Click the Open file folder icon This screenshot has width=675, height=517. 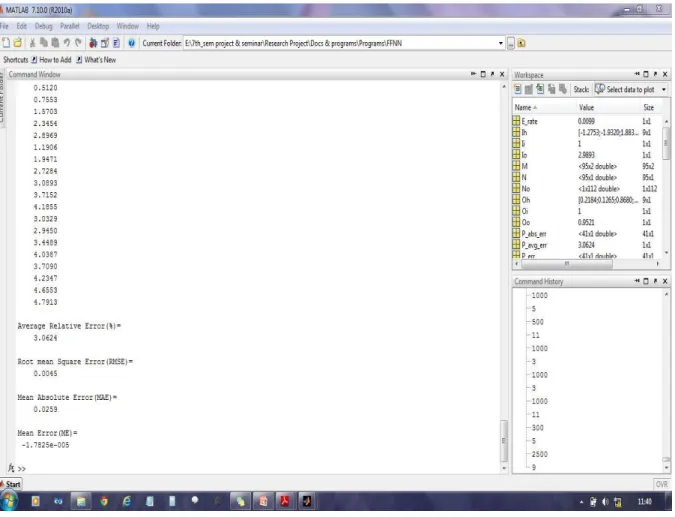pos(18,43)
